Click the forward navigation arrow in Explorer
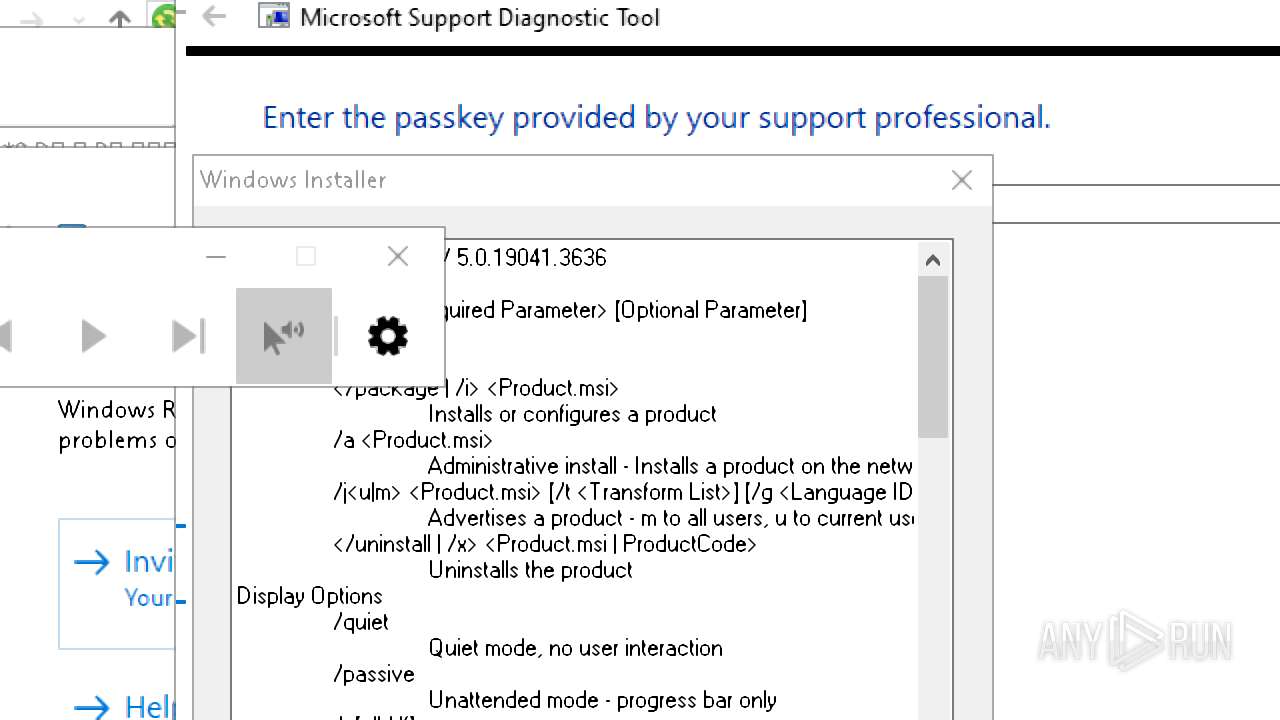 31,20
